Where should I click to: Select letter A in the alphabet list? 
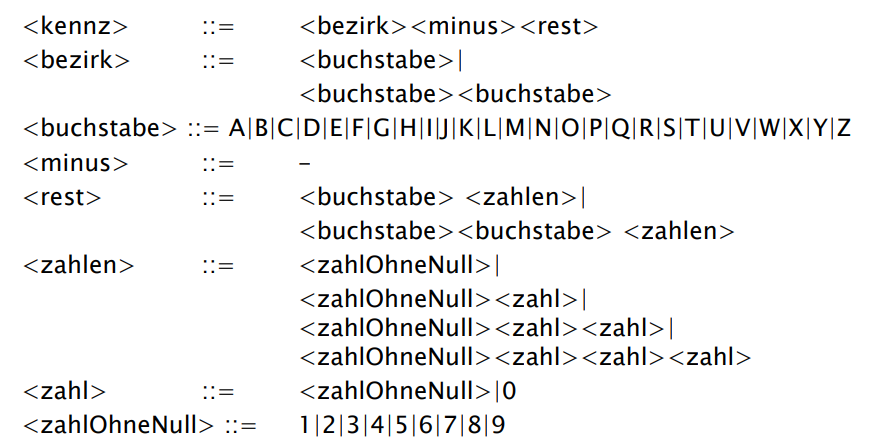pyautogui.click(x=236, y=128)
